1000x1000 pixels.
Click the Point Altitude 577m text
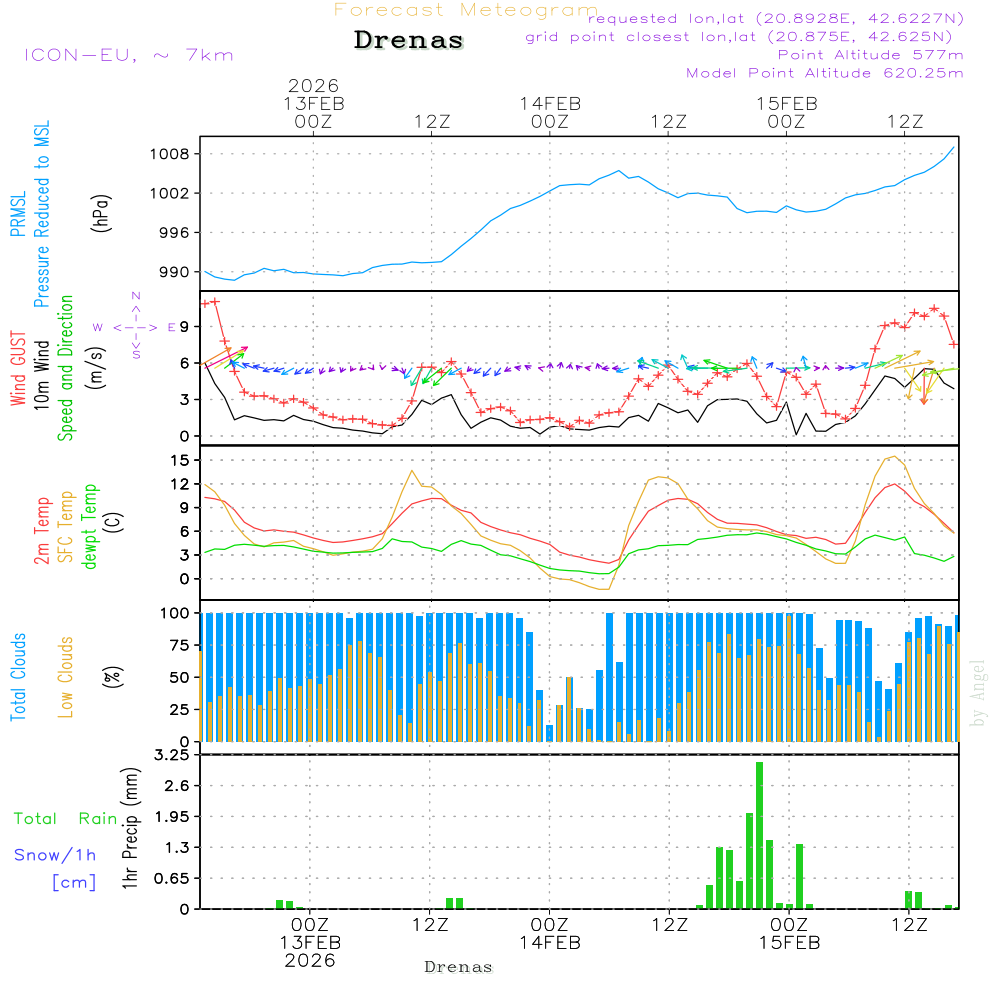(870, 55)
